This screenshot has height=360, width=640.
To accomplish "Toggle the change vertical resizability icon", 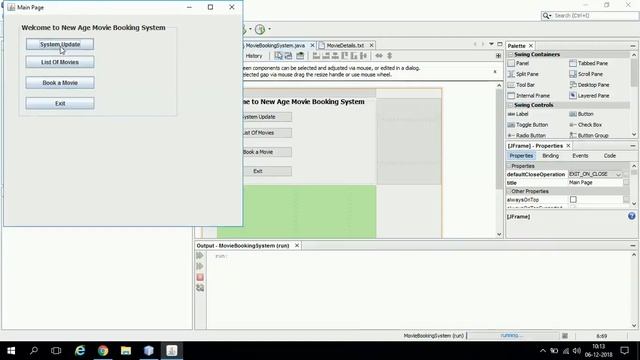I will pyautogui.click(x=389, y=56).
